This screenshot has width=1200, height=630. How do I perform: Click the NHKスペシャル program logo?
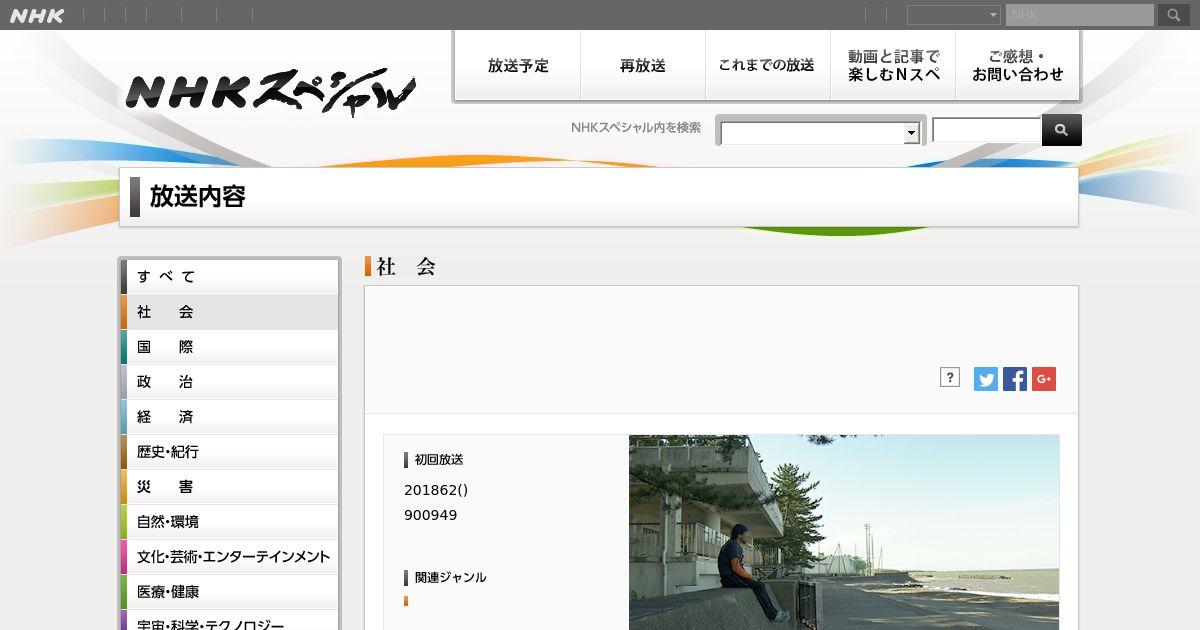[x=270, y=91]
